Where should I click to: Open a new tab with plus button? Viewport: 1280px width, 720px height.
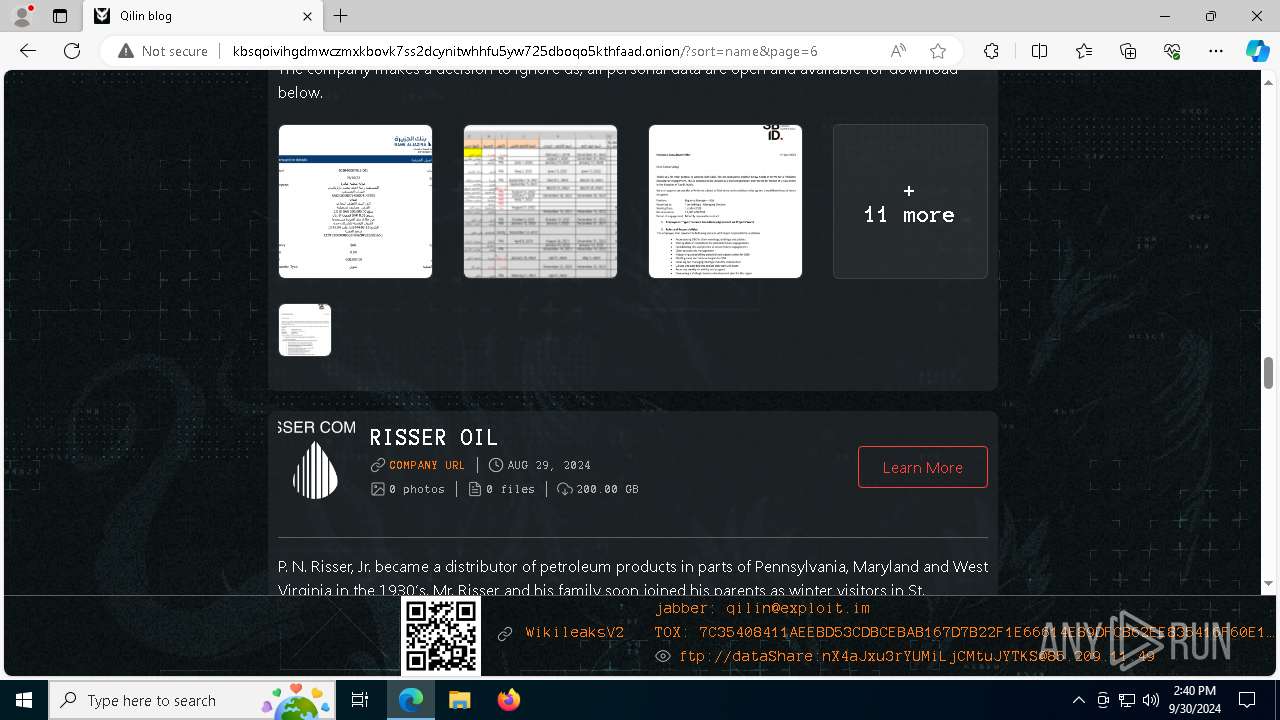pos(341,16)
